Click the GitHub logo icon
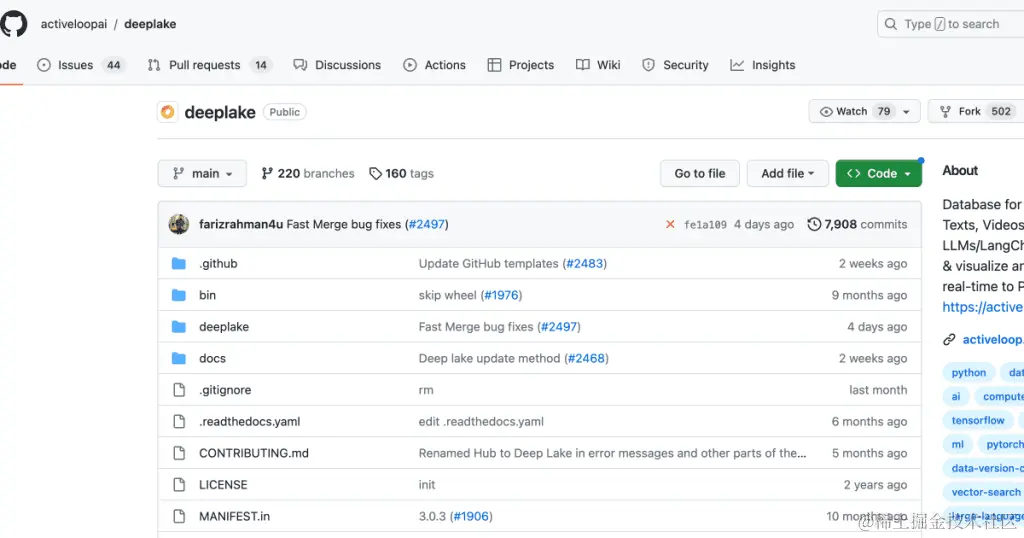This screenshot has height=538, width=1024. point(14,24)
